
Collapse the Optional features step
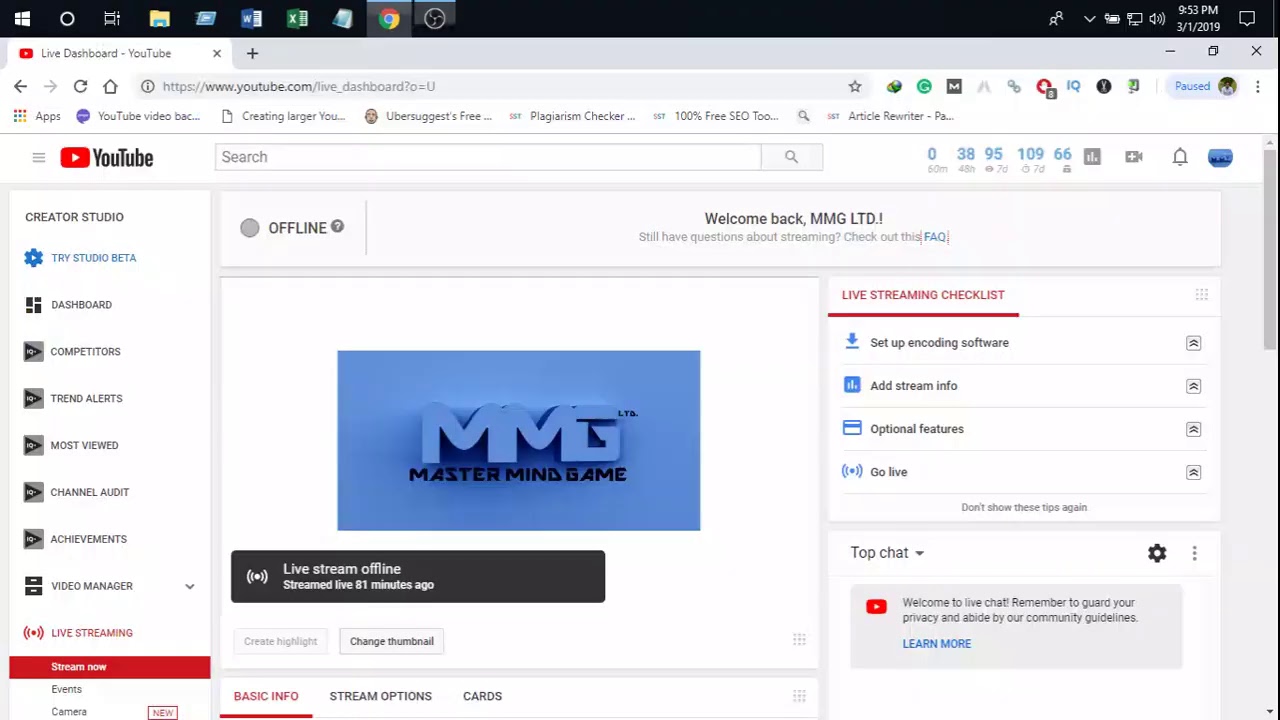pyautogui.click(x=1193, y=429)
